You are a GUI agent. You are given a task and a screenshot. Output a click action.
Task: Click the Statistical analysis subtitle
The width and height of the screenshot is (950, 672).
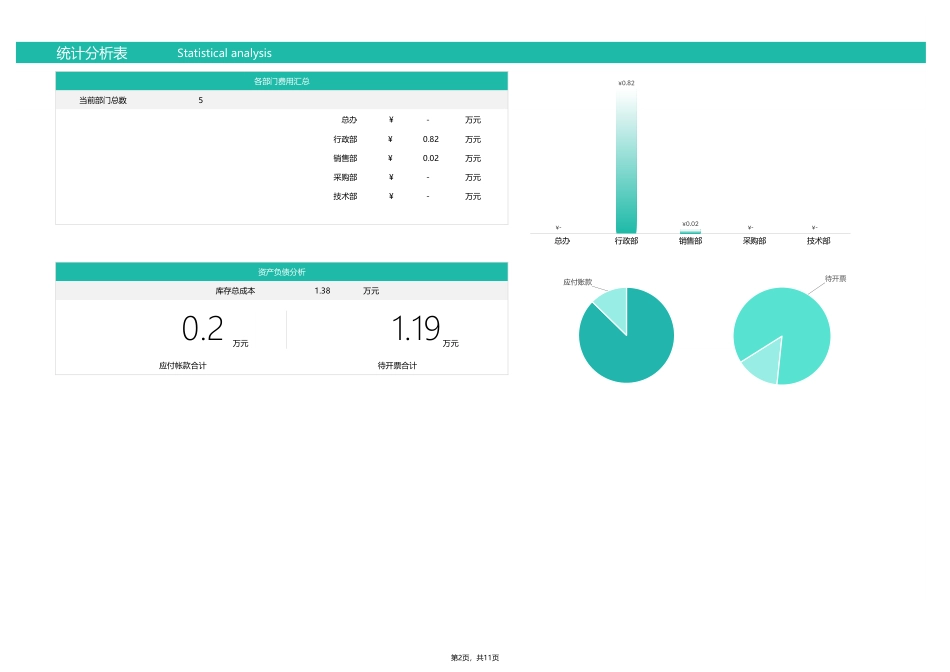pos(224,53)
